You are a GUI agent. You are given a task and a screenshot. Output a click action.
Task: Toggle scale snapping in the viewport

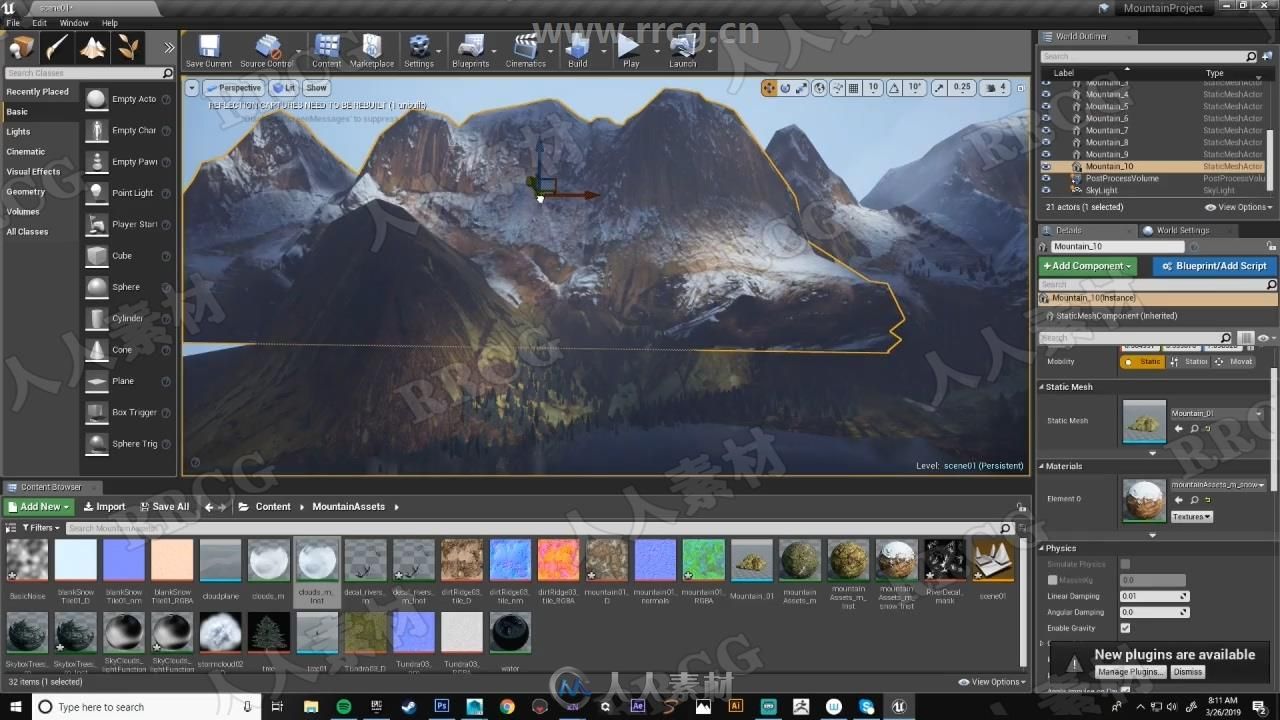point(939,88)
